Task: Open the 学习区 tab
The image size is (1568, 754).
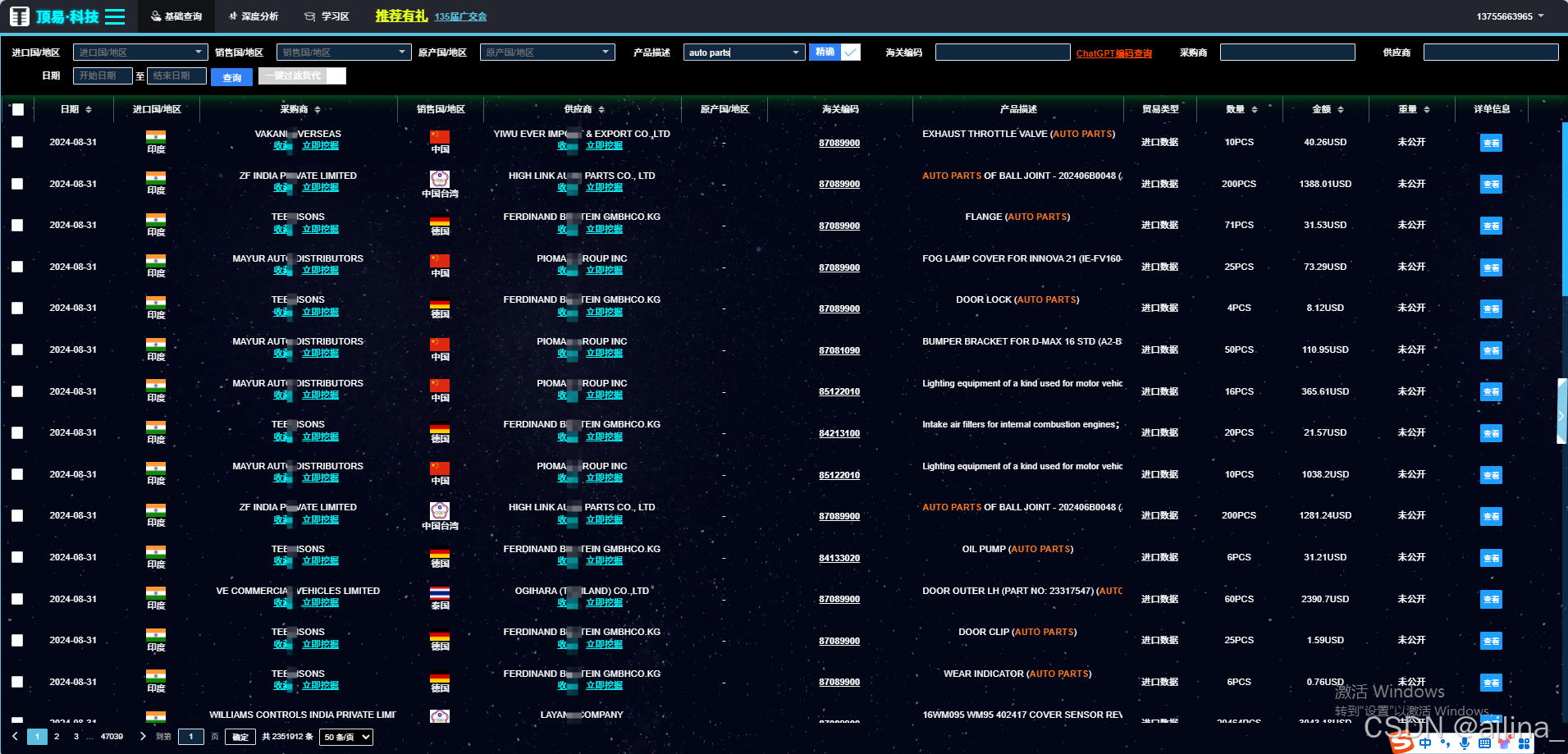Action: (x=327, y=16)
